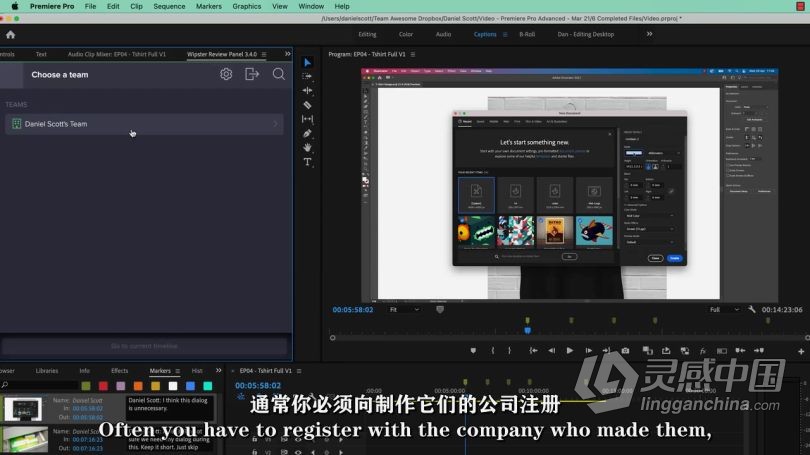Select Daniel Scott's Team
Viewport: 810px width, 455px height.
(144, 124)
